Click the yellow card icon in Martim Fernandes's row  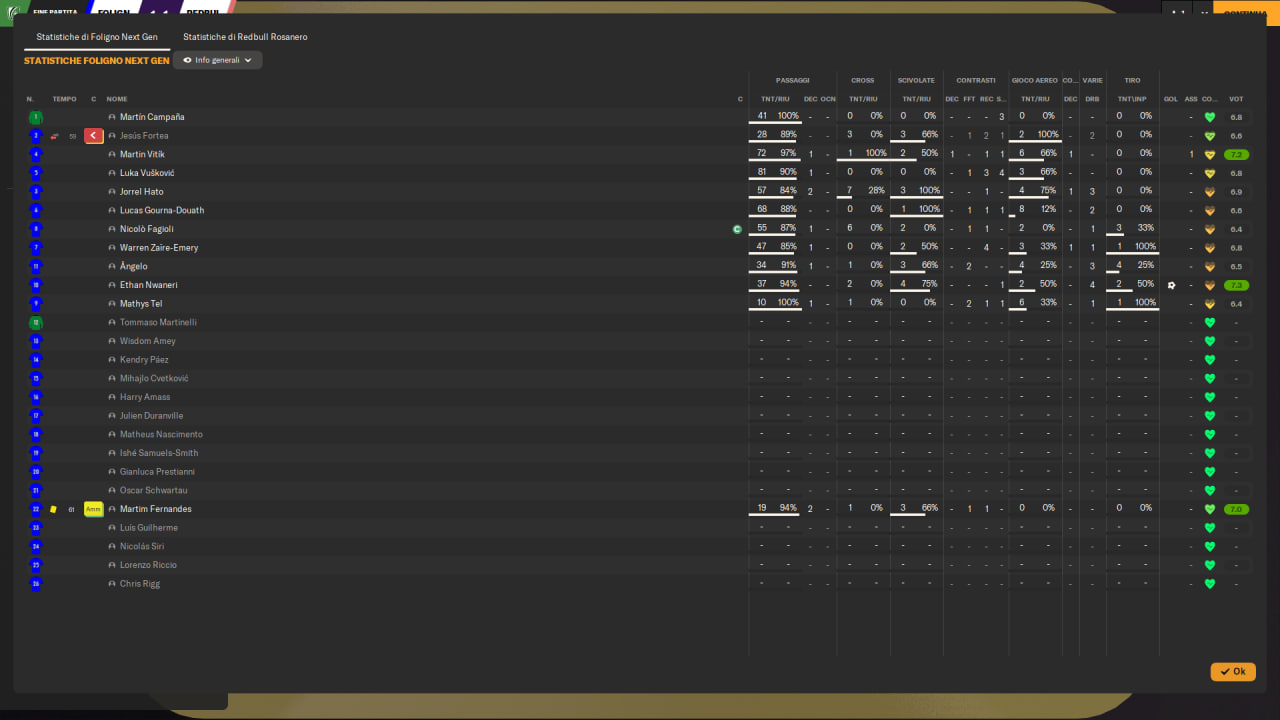(x=54, y=510)
